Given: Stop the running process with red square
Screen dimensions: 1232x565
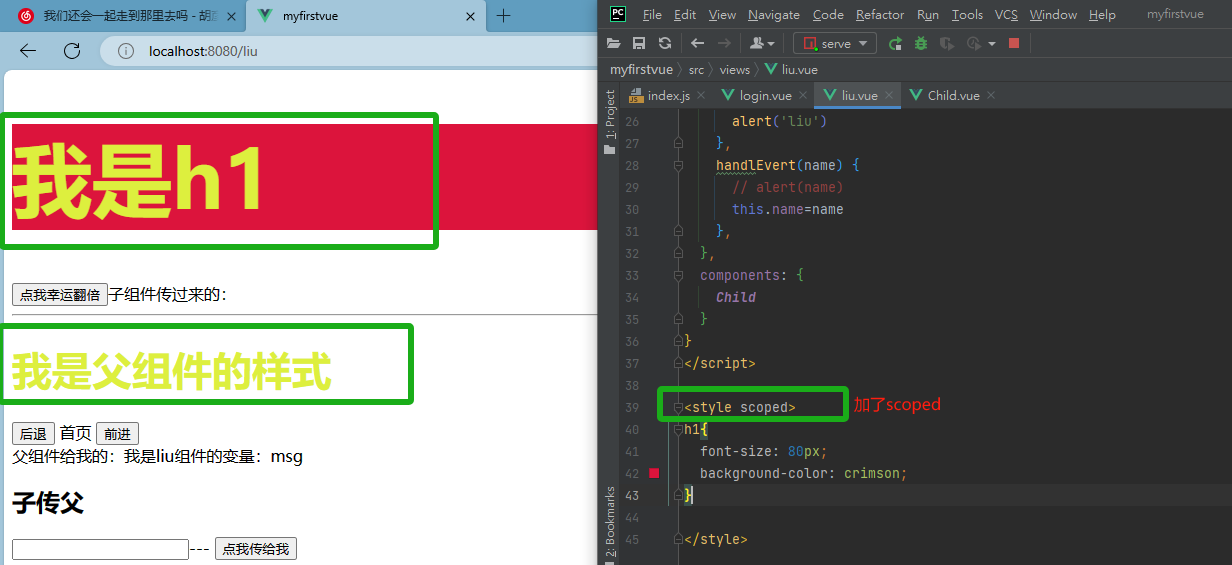Looking at the screenshot, I should click(x=1014, y=43).
